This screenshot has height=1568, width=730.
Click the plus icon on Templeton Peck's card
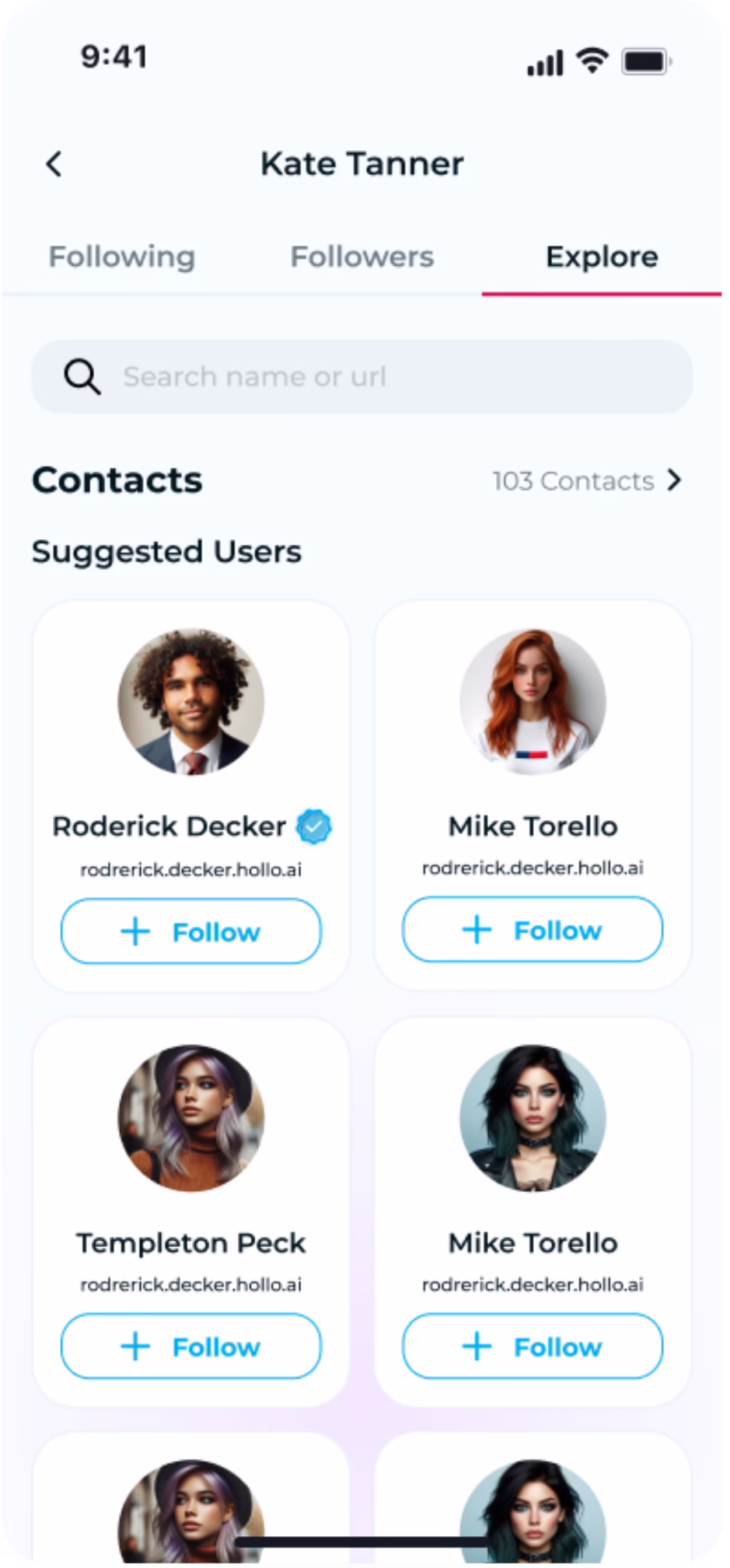[135, 1347]
